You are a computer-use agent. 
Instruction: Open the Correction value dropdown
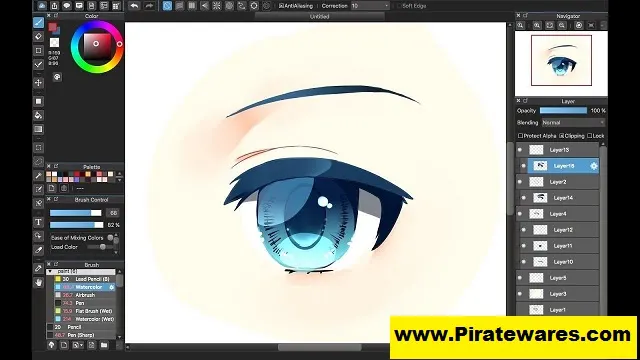[370, 6]
